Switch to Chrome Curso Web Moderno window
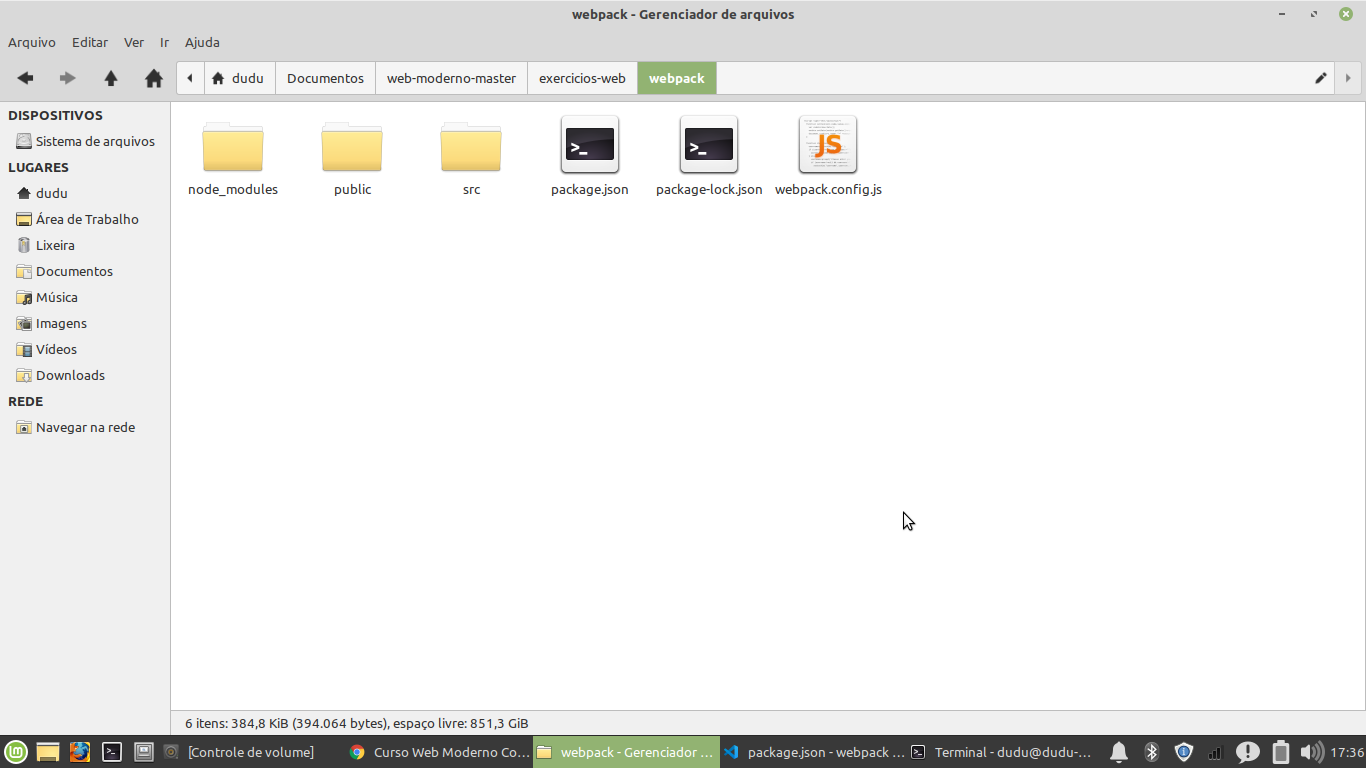Viewport: 1366px width, 768px height. (439, 752)
